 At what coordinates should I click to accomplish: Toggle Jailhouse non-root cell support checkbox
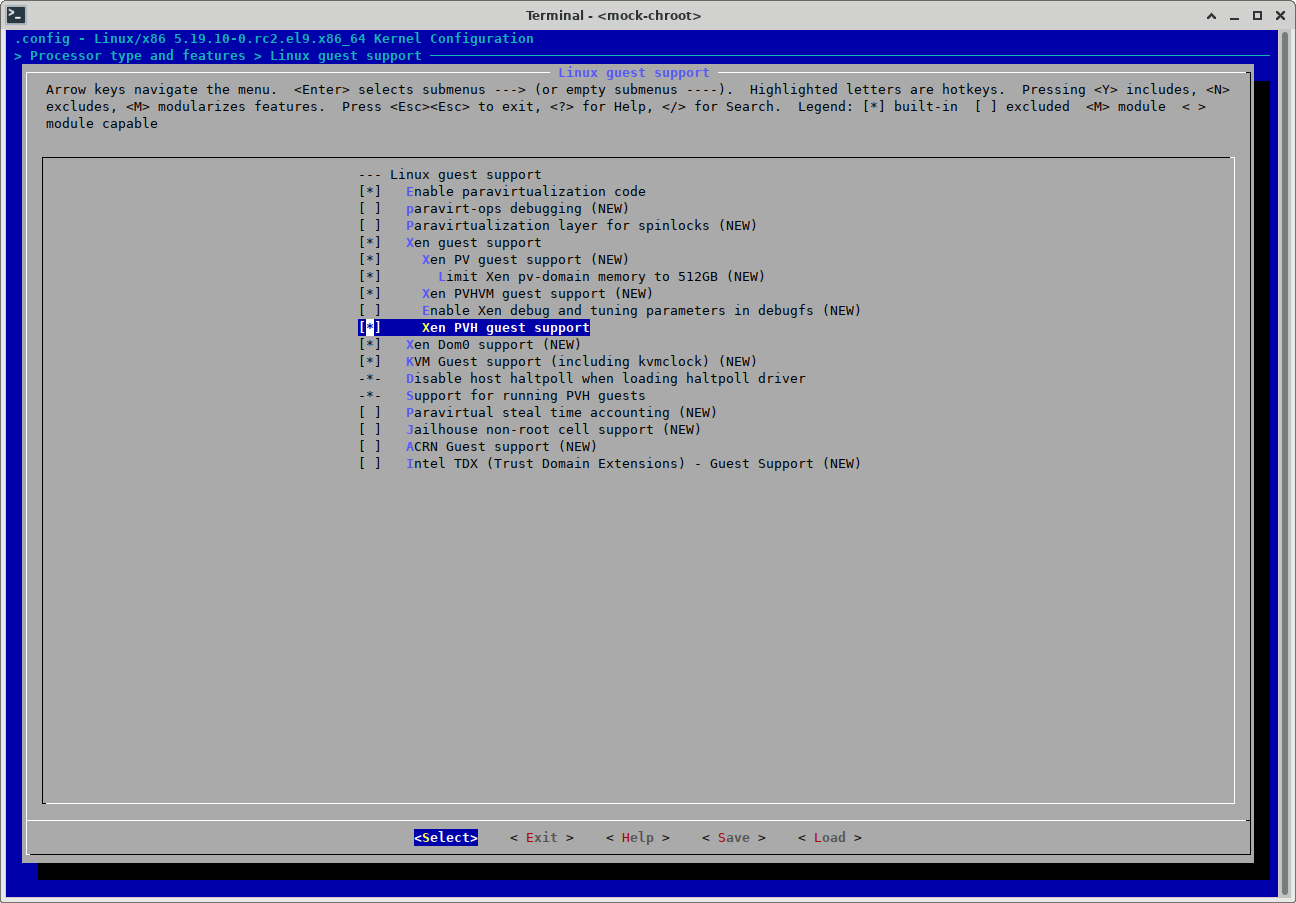tap(370, 429)
